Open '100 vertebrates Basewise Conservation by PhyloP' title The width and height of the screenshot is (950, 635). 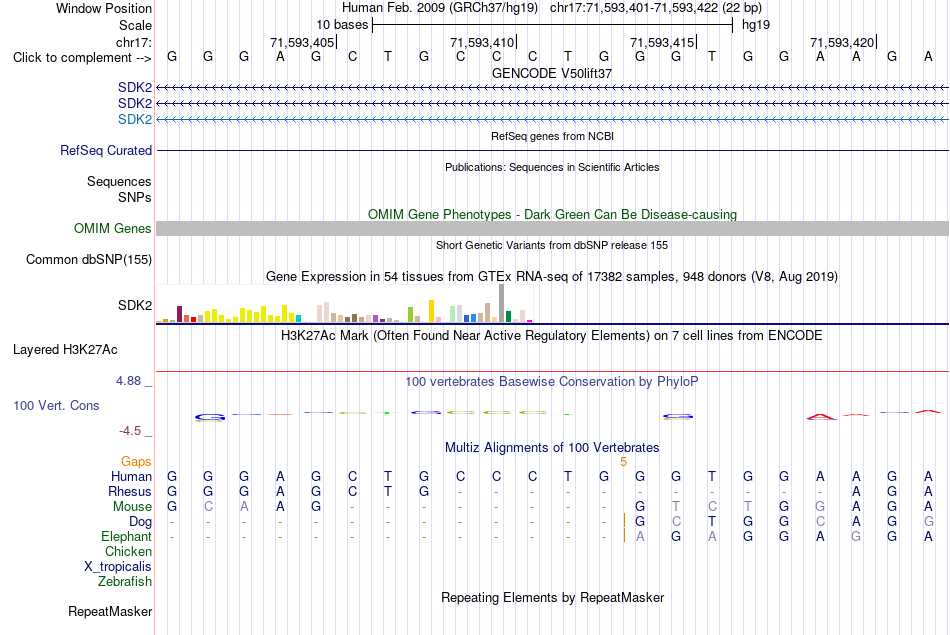point(552,382)
